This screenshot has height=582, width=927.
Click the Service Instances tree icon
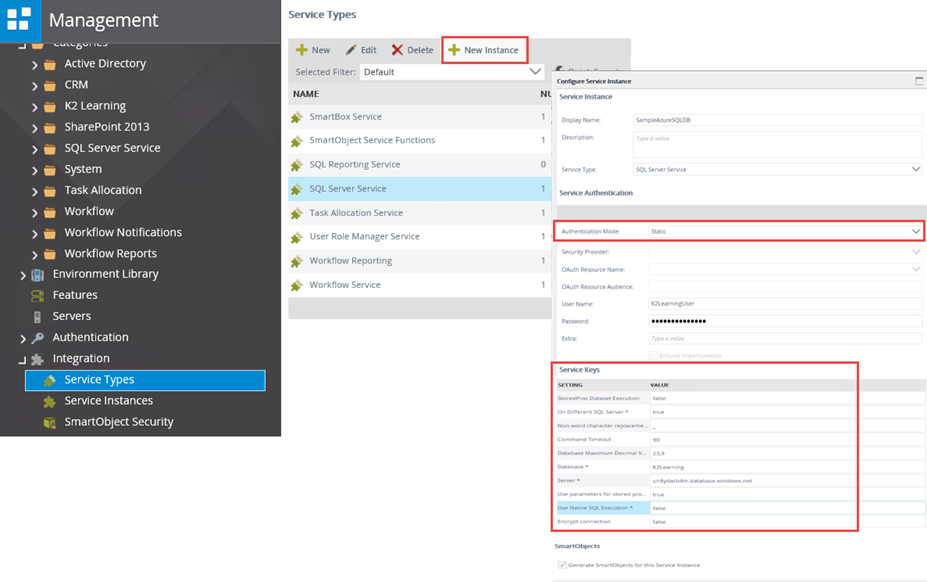(50, 402)
